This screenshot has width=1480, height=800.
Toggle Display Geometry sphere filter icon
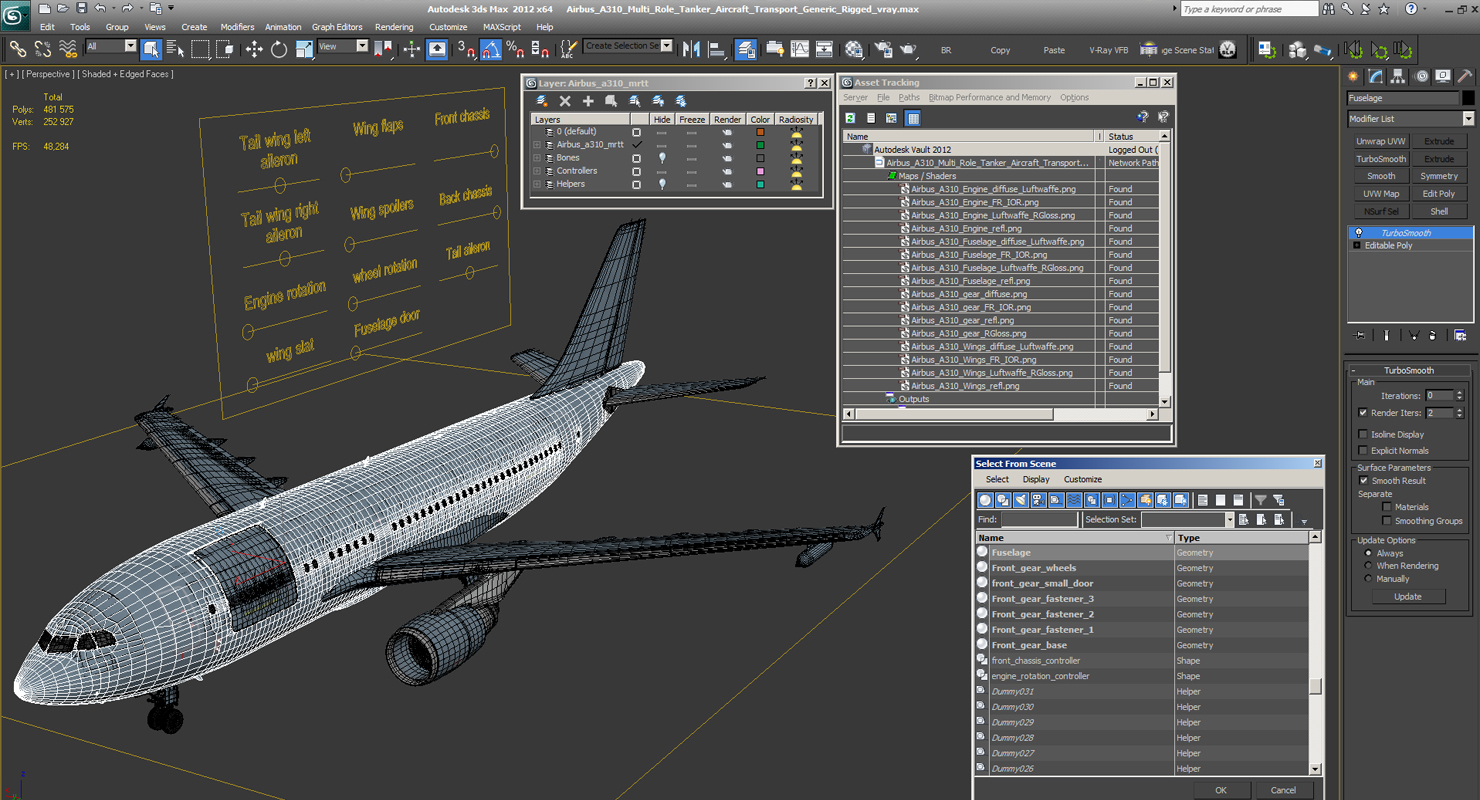(985, 500)
